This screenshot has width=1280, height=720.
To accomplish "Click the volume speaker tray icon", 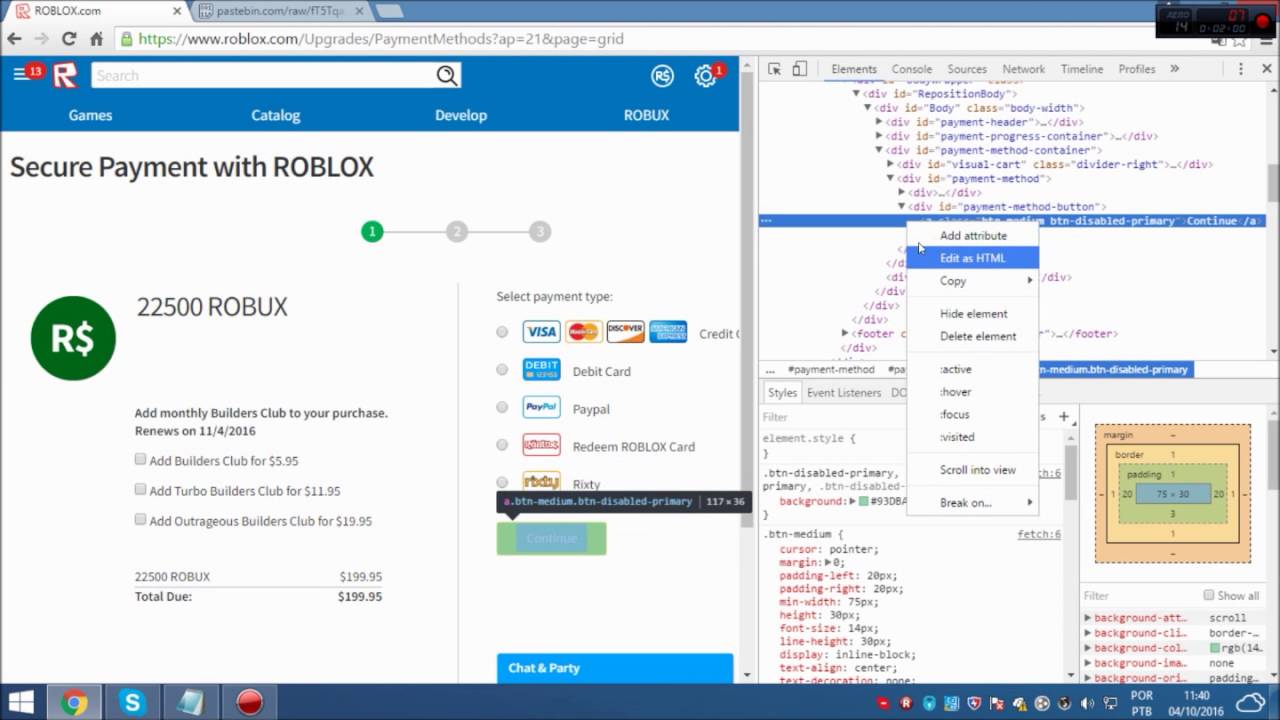I will 1085,703.
